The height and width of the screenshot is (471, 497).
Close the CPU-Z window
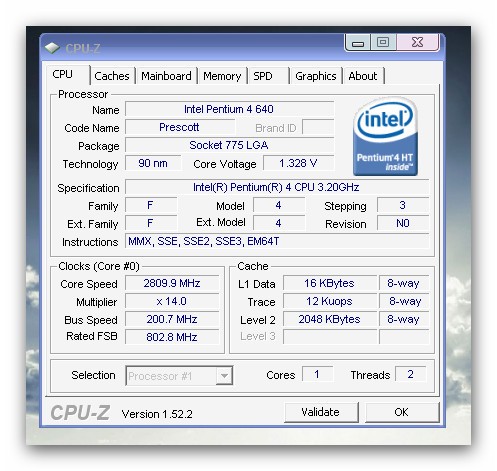417,42
